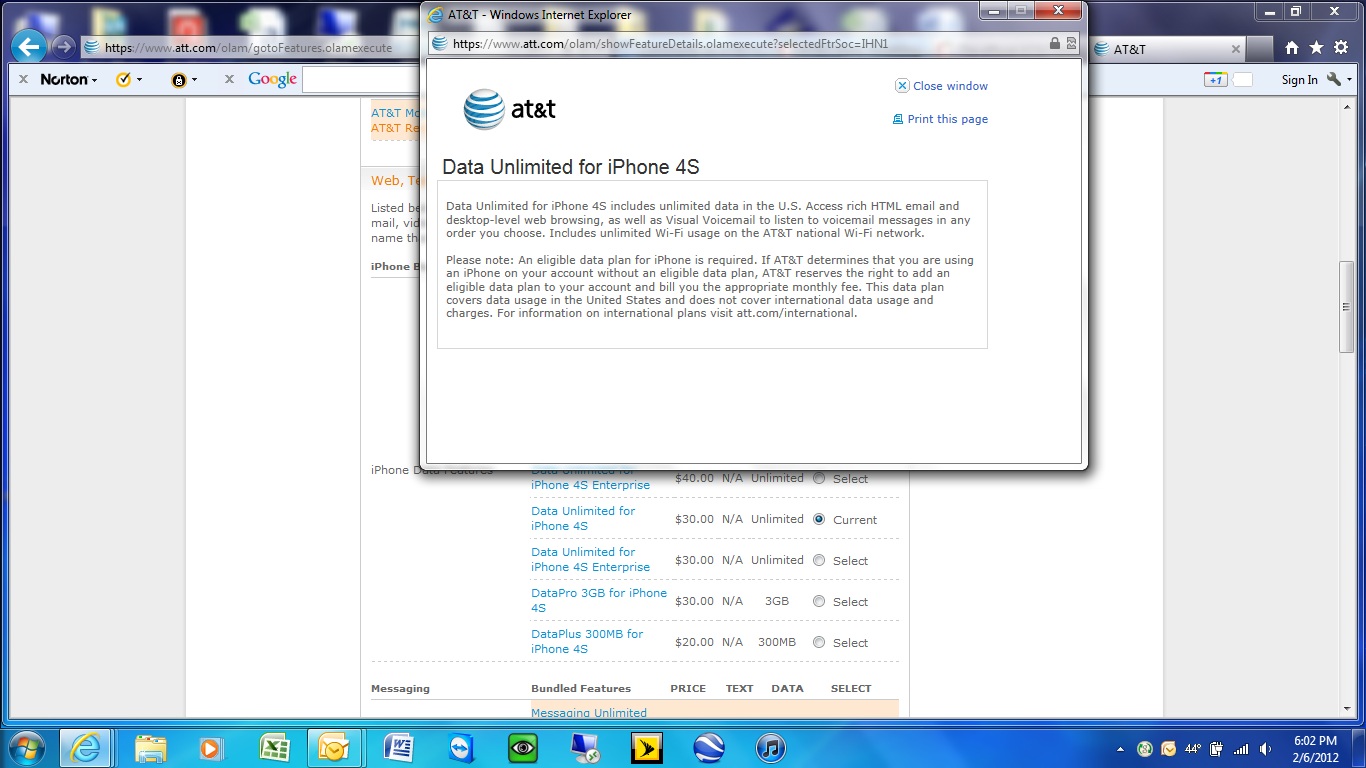Open Remote Desktop icon in taskbar
Image resolution: width=1366 pixels, height=768 pixels.
pyautogui.click(x=584, y=748)
